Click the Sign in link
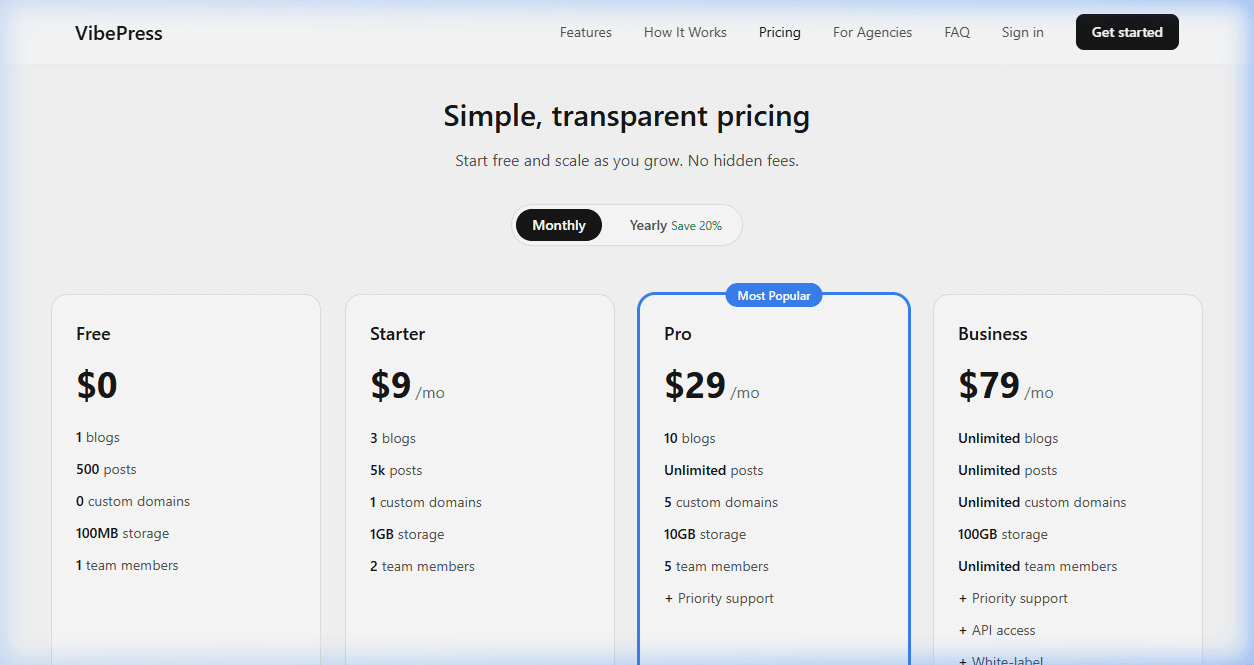Screen dimensions: 1254x665 coord(1022,32)
